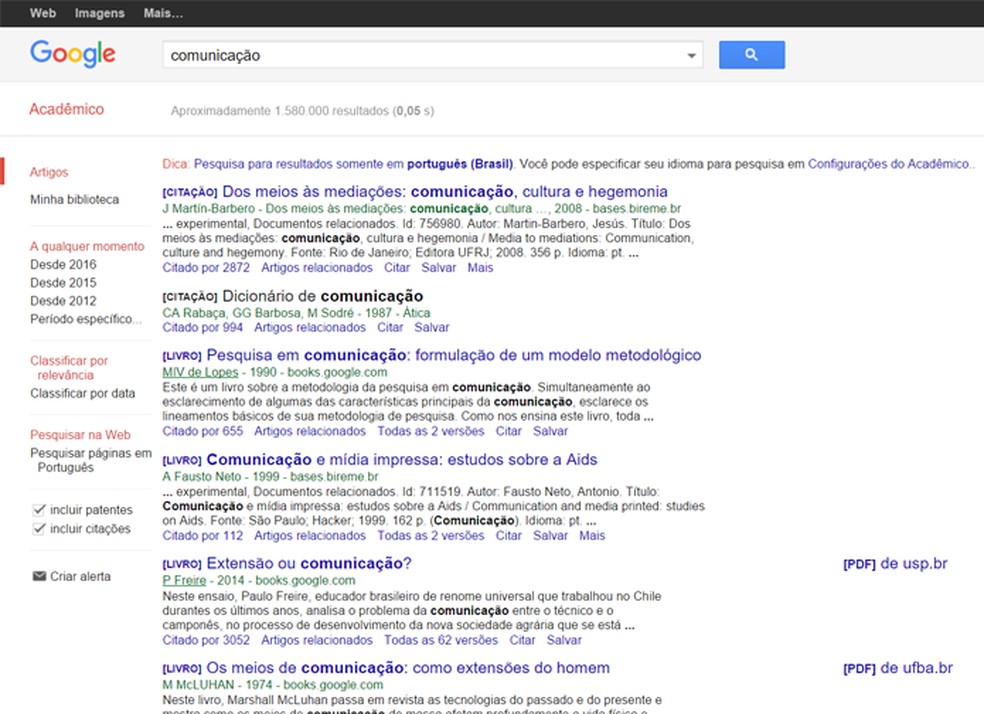The height and width of the screenshot is (714, 984).
Task: Click the envelope icon beside Criar alerta
Action: [x=39, y=576]
